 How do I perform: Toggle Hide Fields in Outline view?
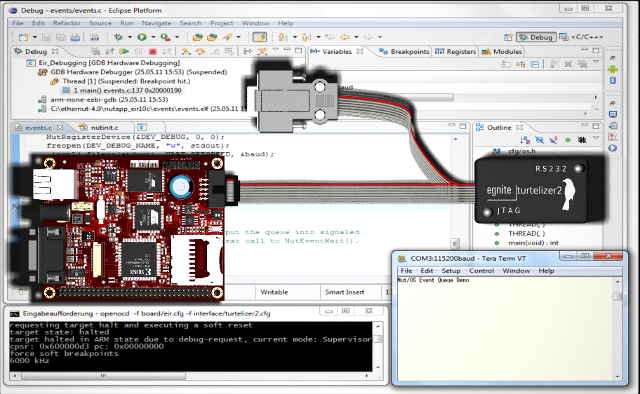click(x=539, y=140)
